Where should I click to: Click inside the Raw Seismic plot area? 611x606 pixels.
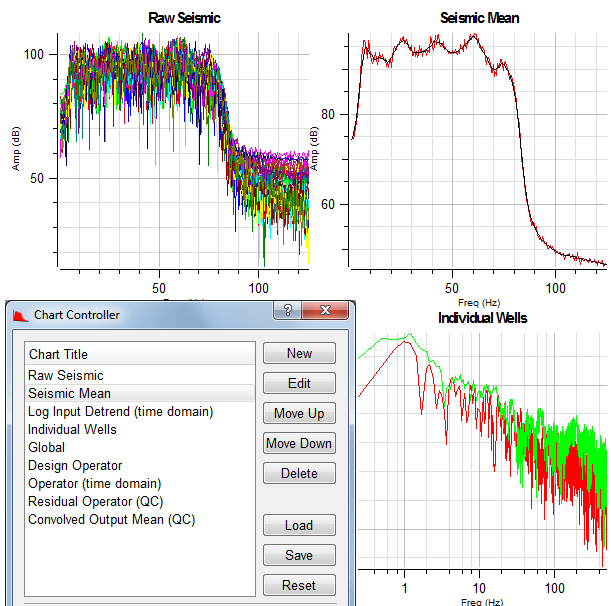click(x=183, y=150)
